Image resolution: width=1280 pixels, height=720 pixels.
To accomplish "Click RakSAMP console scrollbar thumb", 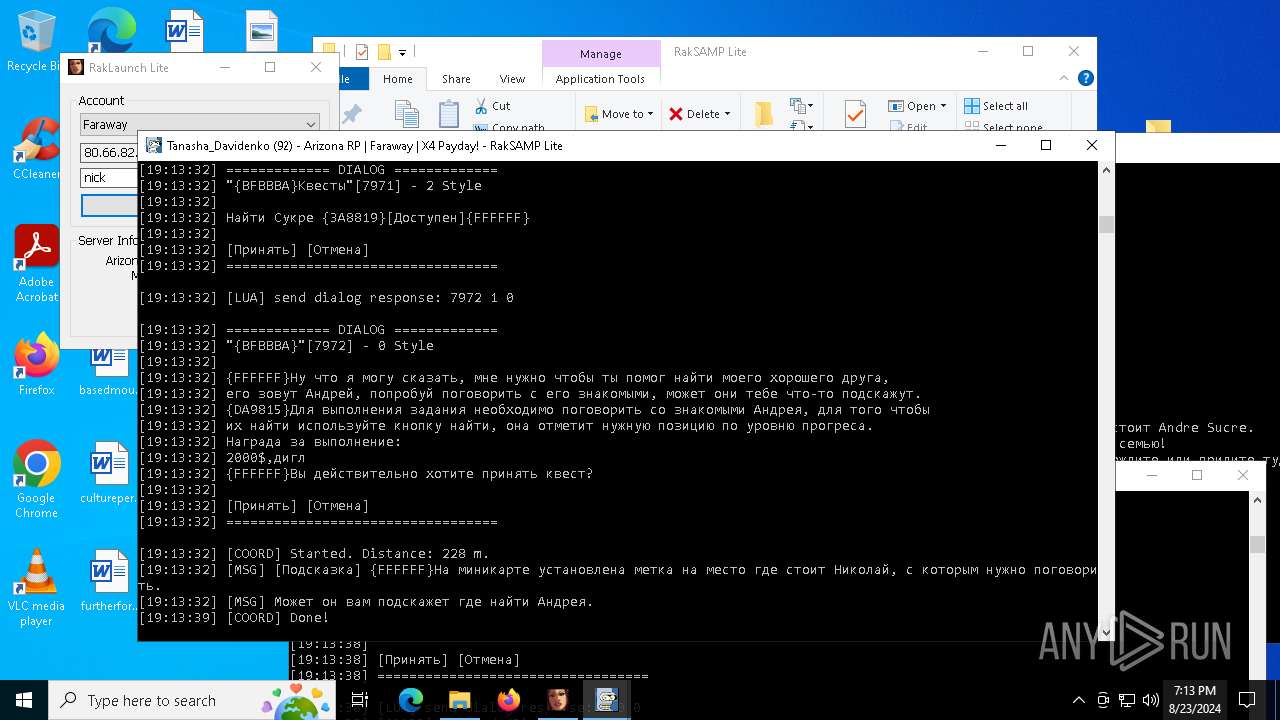I will 1106,225.
